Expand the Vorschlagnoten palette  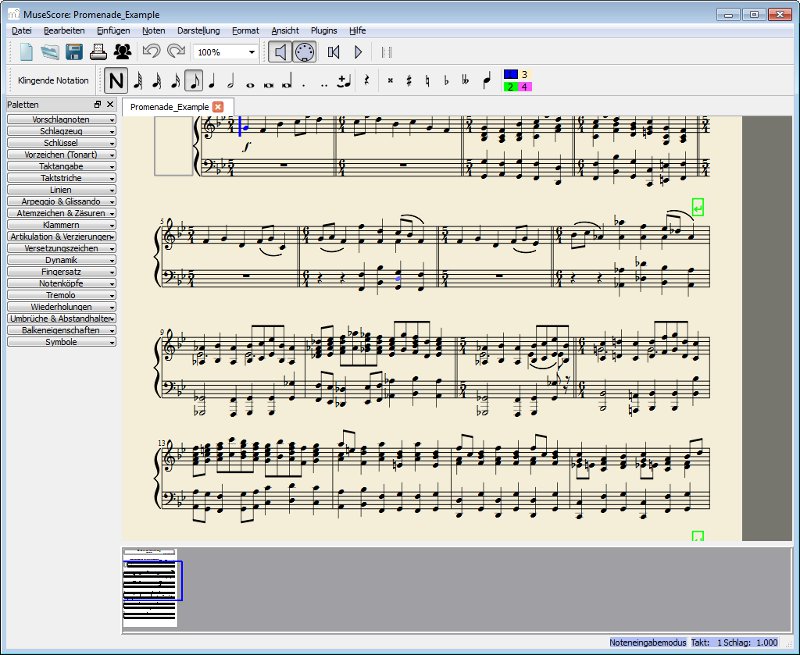[x=61, y=119]
